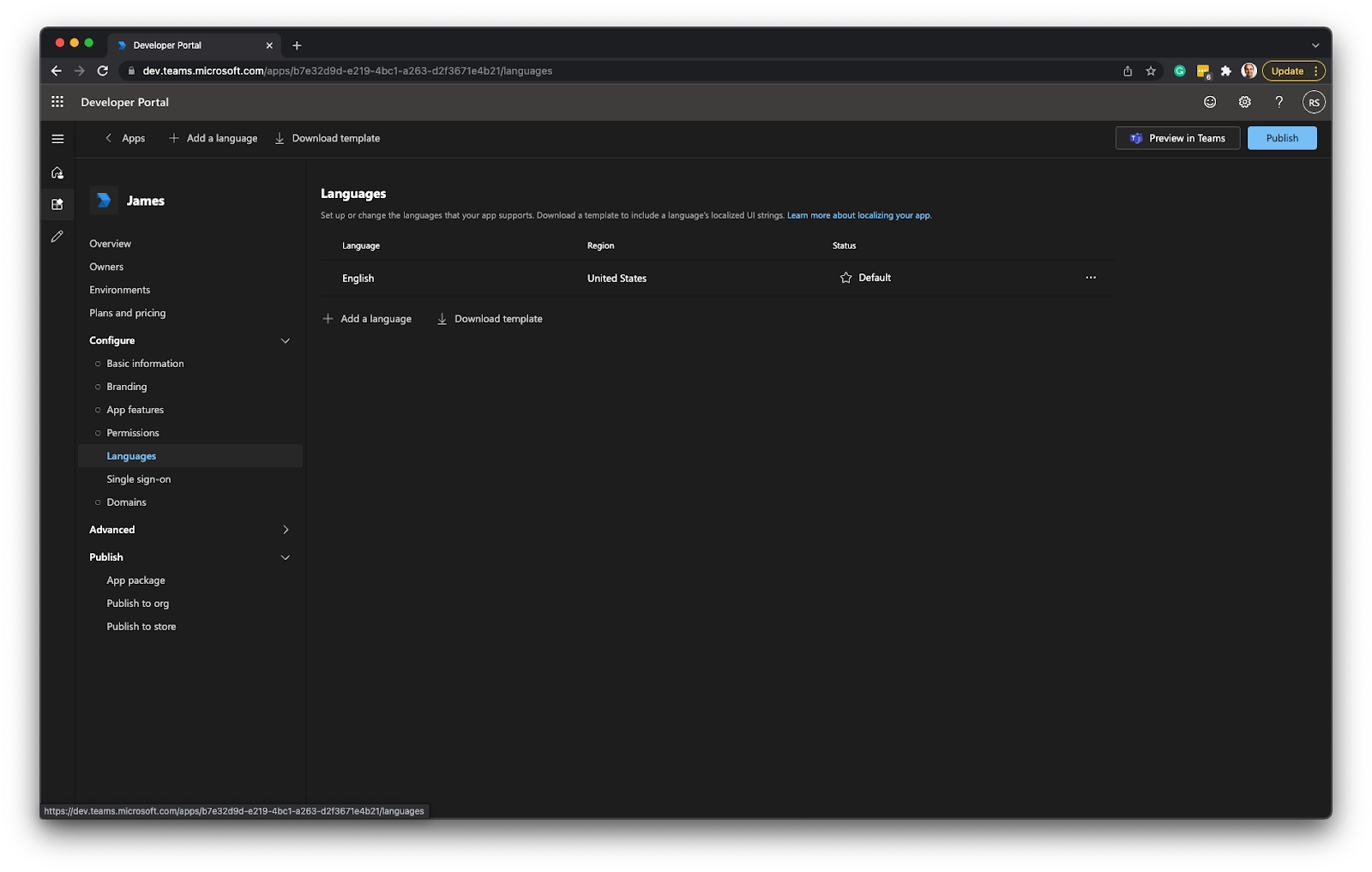The height and width of the screenshot is (872, 1372).
Task: Select the pencil tools icon in left rail
Action: (x=57, y=235)
